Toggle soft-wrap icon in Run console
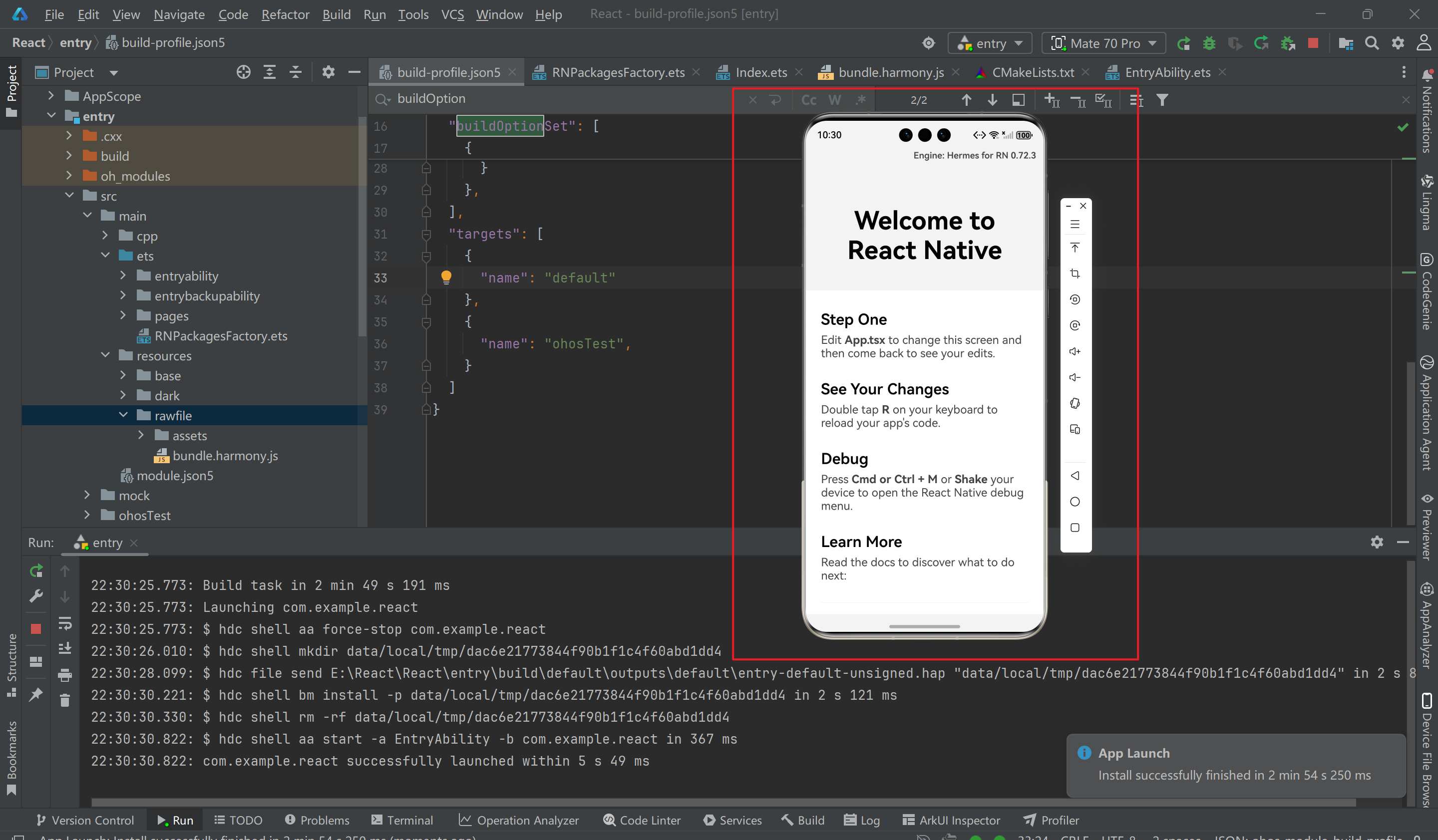The width and height of the screenshot is (1438, 840). pos(64,623)
